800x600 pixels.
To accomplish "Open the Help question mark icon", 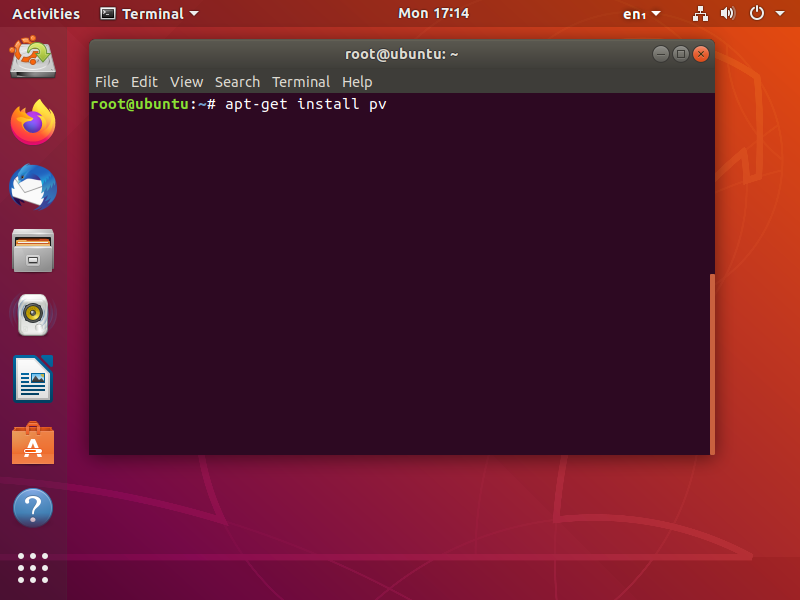I will pos(33,508).
